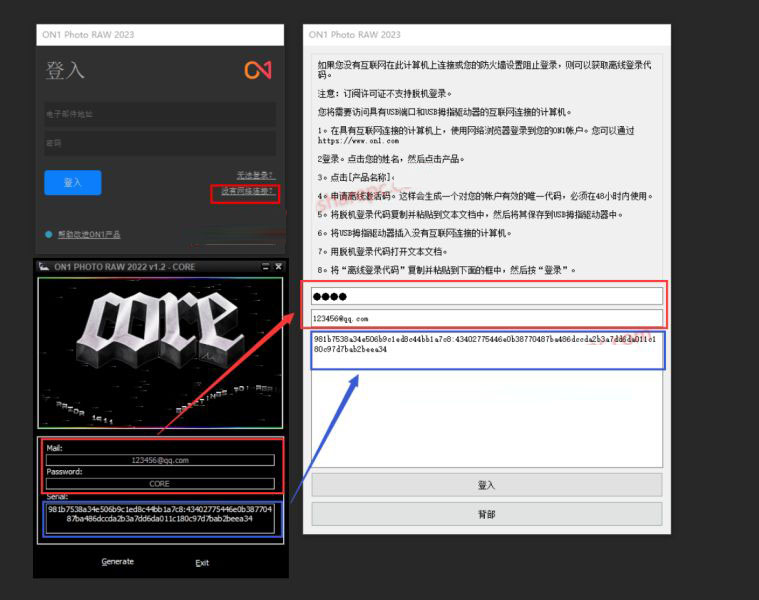Click the orange ON1 logo
Screen dimensions: 759x600
tap(258, 70)
